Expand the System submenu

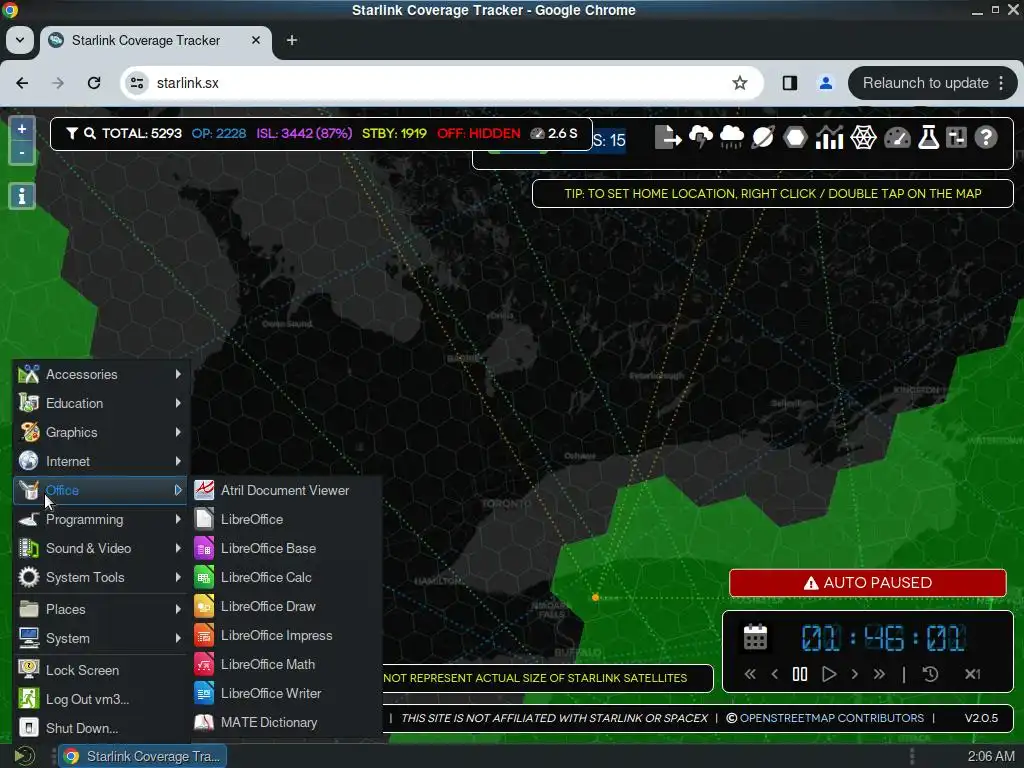101,638
